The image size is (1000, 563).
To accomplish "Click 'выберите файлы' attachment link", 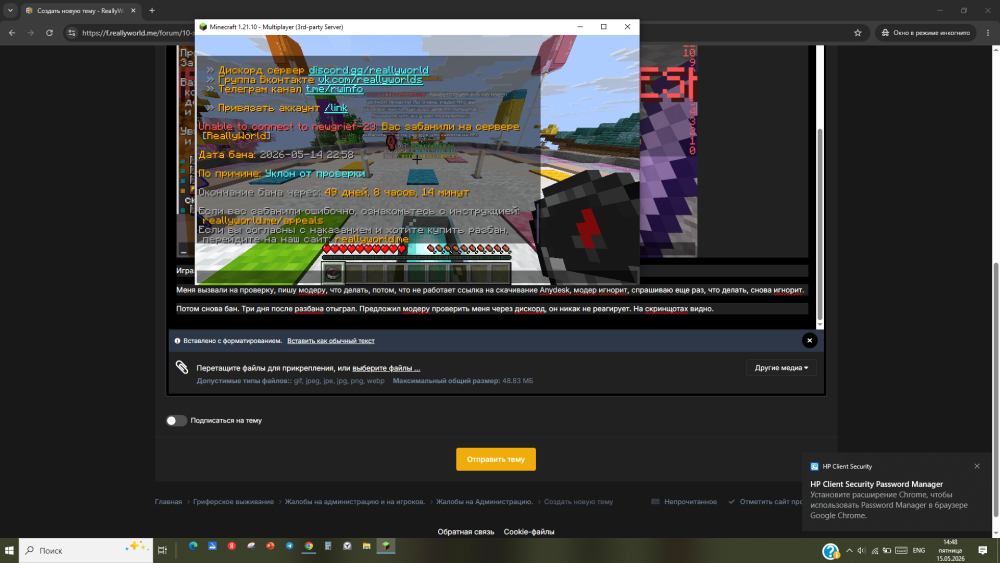I will pyautogui.click(x=386, y=368).
